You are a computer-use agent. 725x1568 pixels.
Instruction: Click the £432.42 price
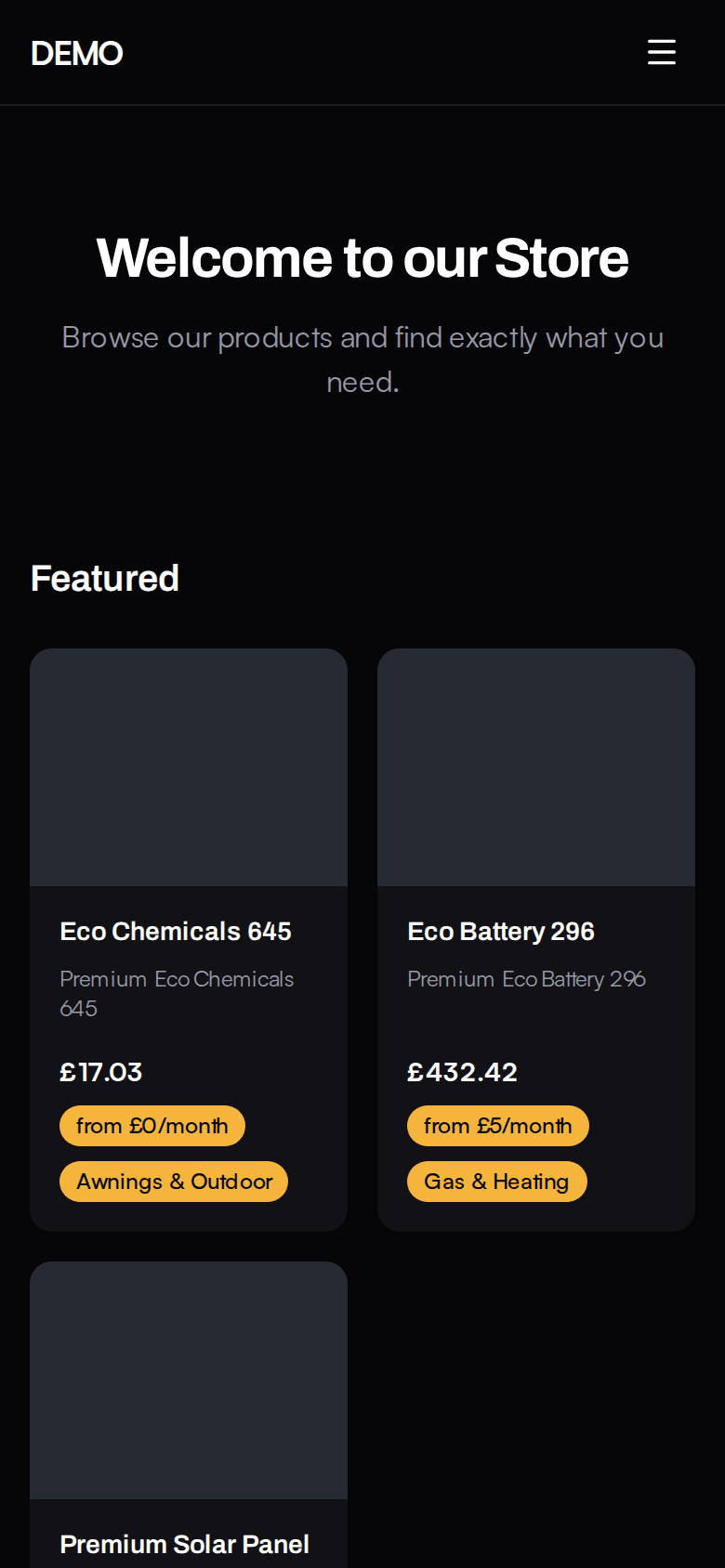462,1072
